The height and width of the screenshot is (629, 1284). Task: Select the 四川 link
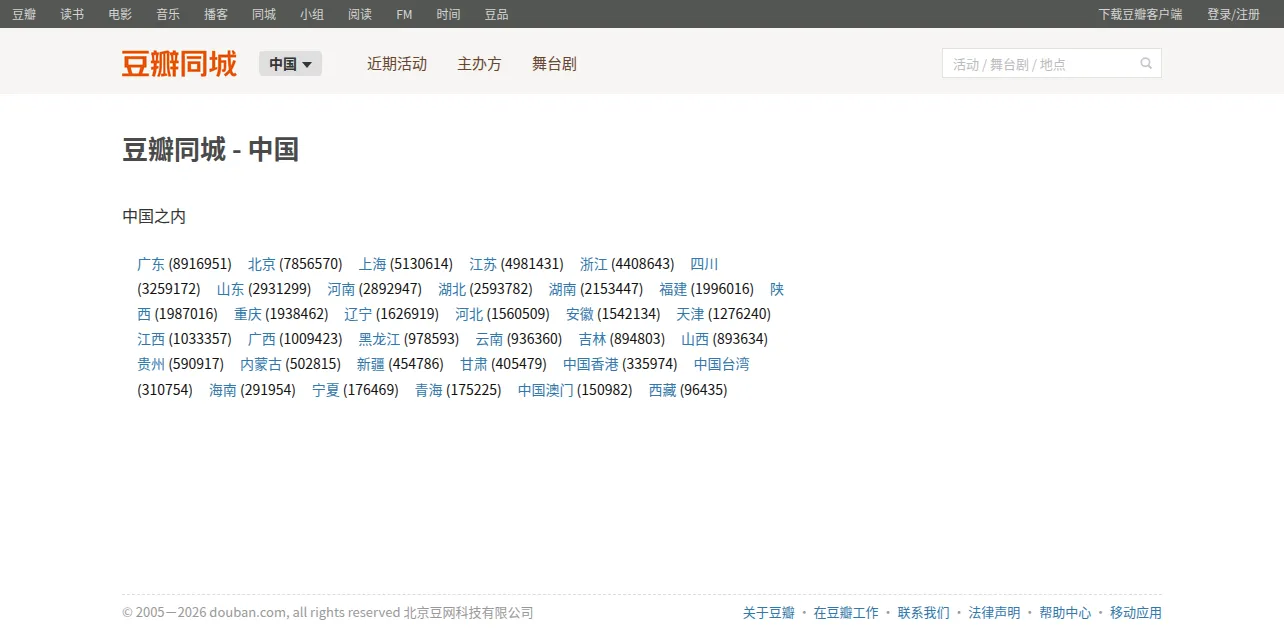click(704, 264)
